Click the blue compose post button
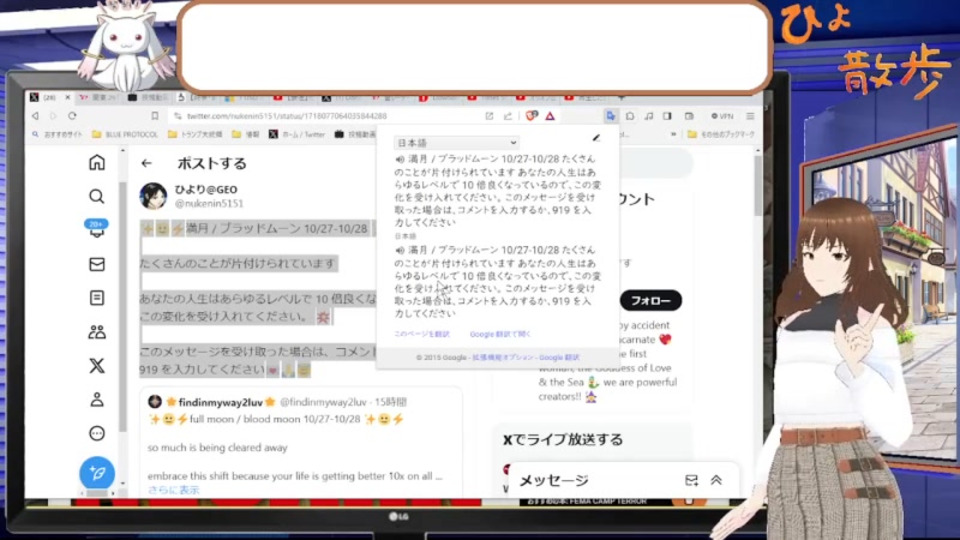Image resolution: width=960 pixels, height=540 pixels. pos(97,473)
